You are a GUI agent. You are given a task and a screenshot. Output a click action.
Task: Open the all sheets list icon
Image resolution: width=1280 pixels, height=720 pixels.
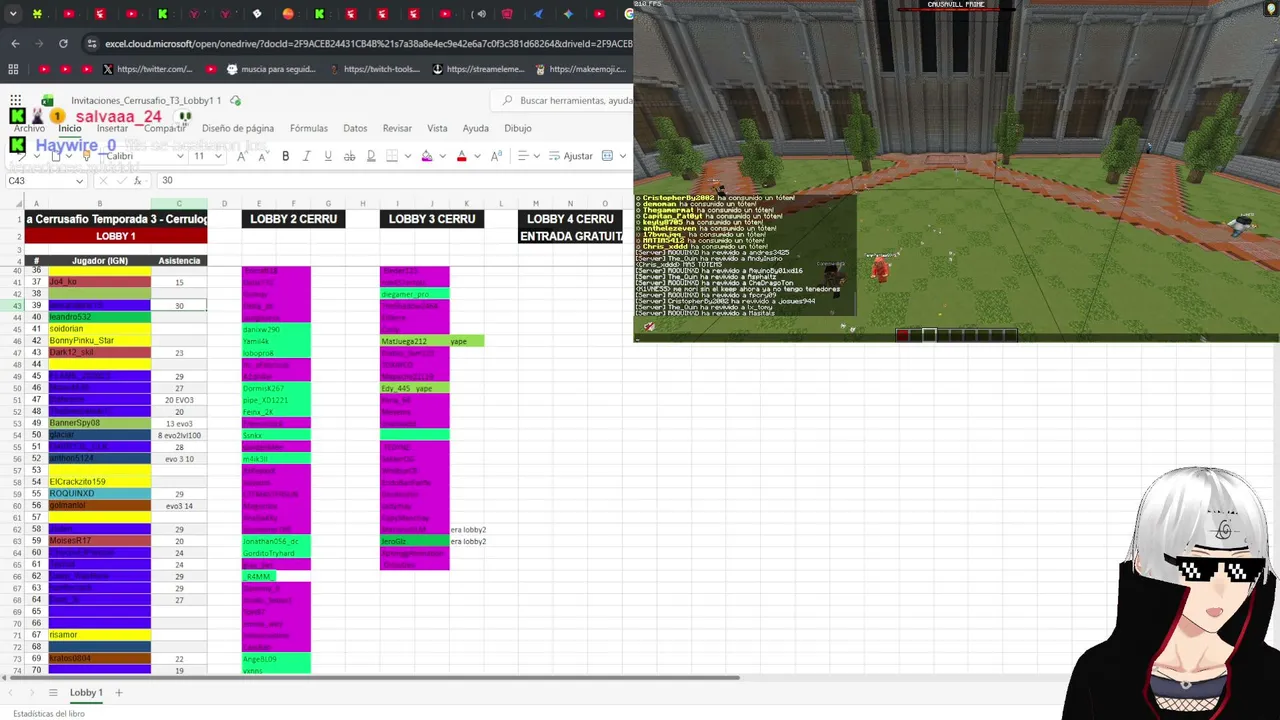(53, 692)
